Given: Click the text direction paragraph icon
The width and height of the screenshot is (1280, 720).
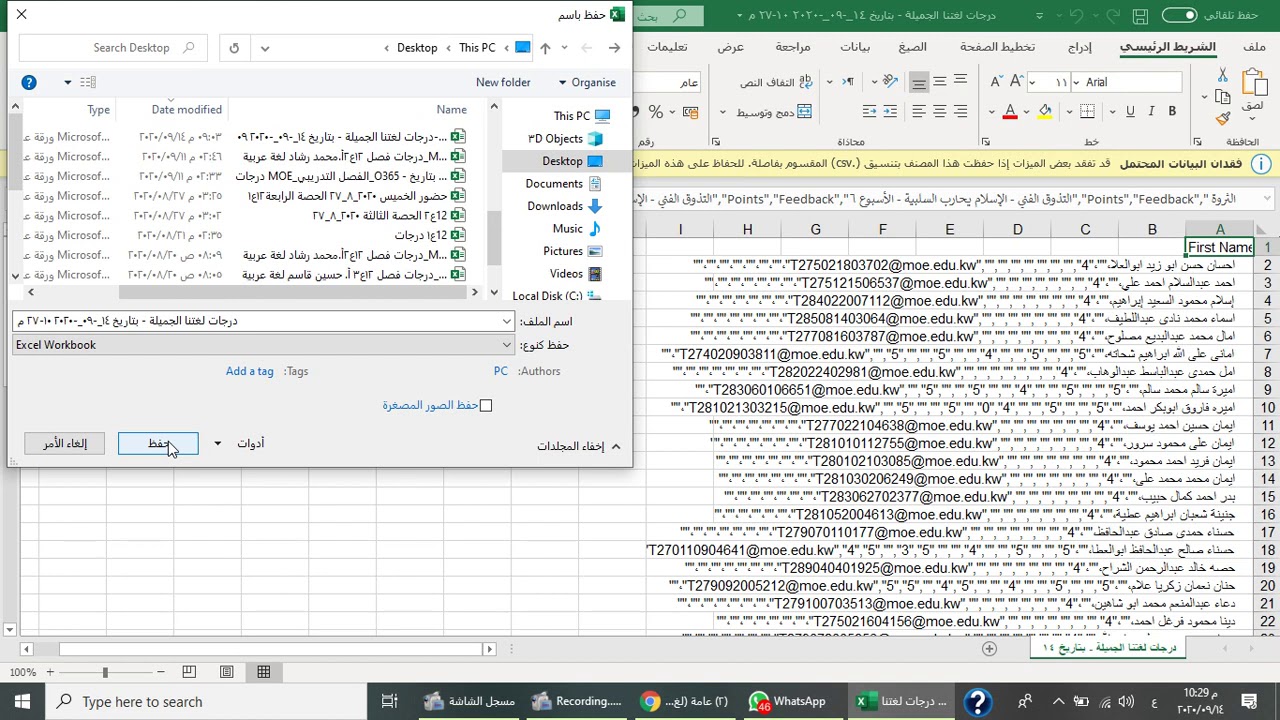Looking at the screenshot, I should point(849,82).
